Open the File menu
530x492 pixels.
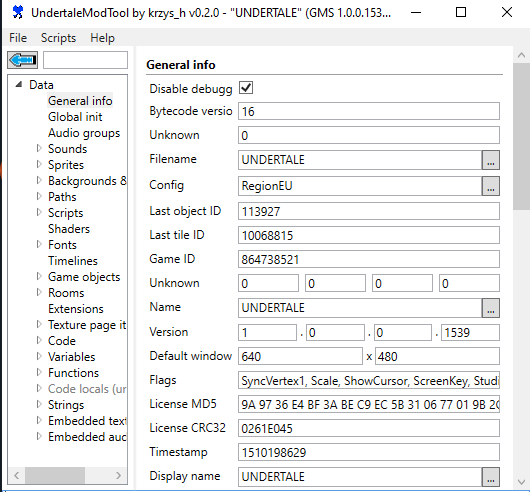point(18,38)
